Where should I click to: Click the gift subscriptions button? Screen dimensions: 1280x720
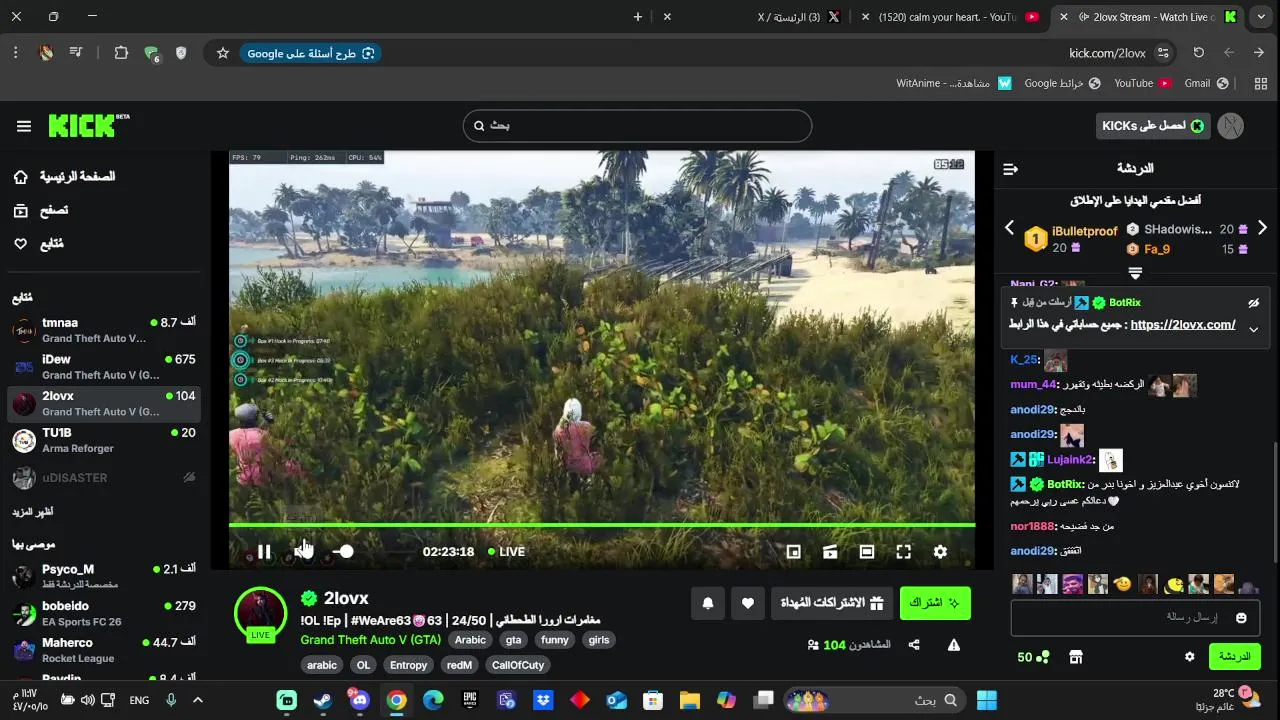click(x=832, y=603)
